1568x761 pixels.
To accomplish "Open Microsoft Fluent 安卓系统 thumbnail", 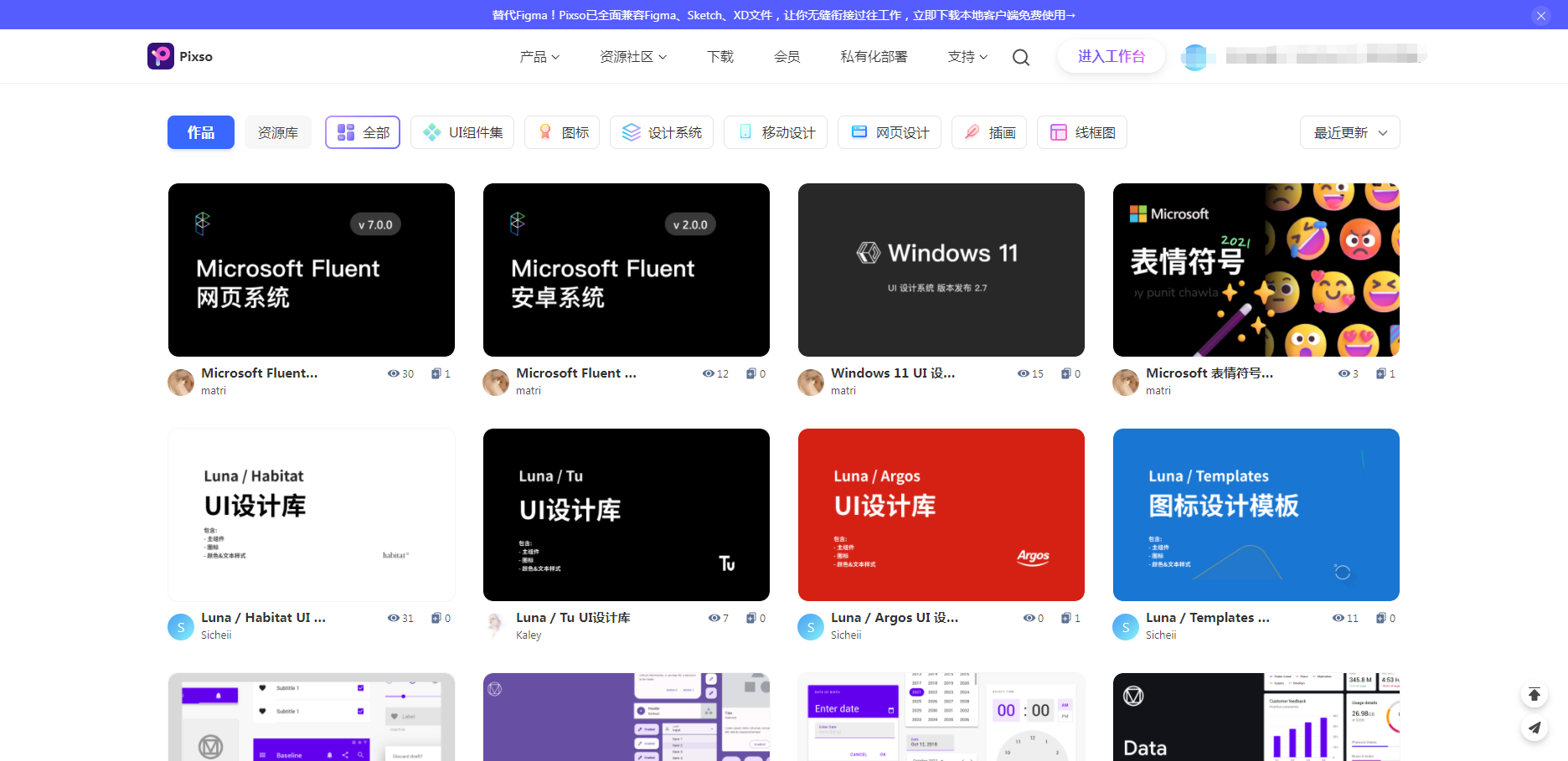I will click(627, 270).
